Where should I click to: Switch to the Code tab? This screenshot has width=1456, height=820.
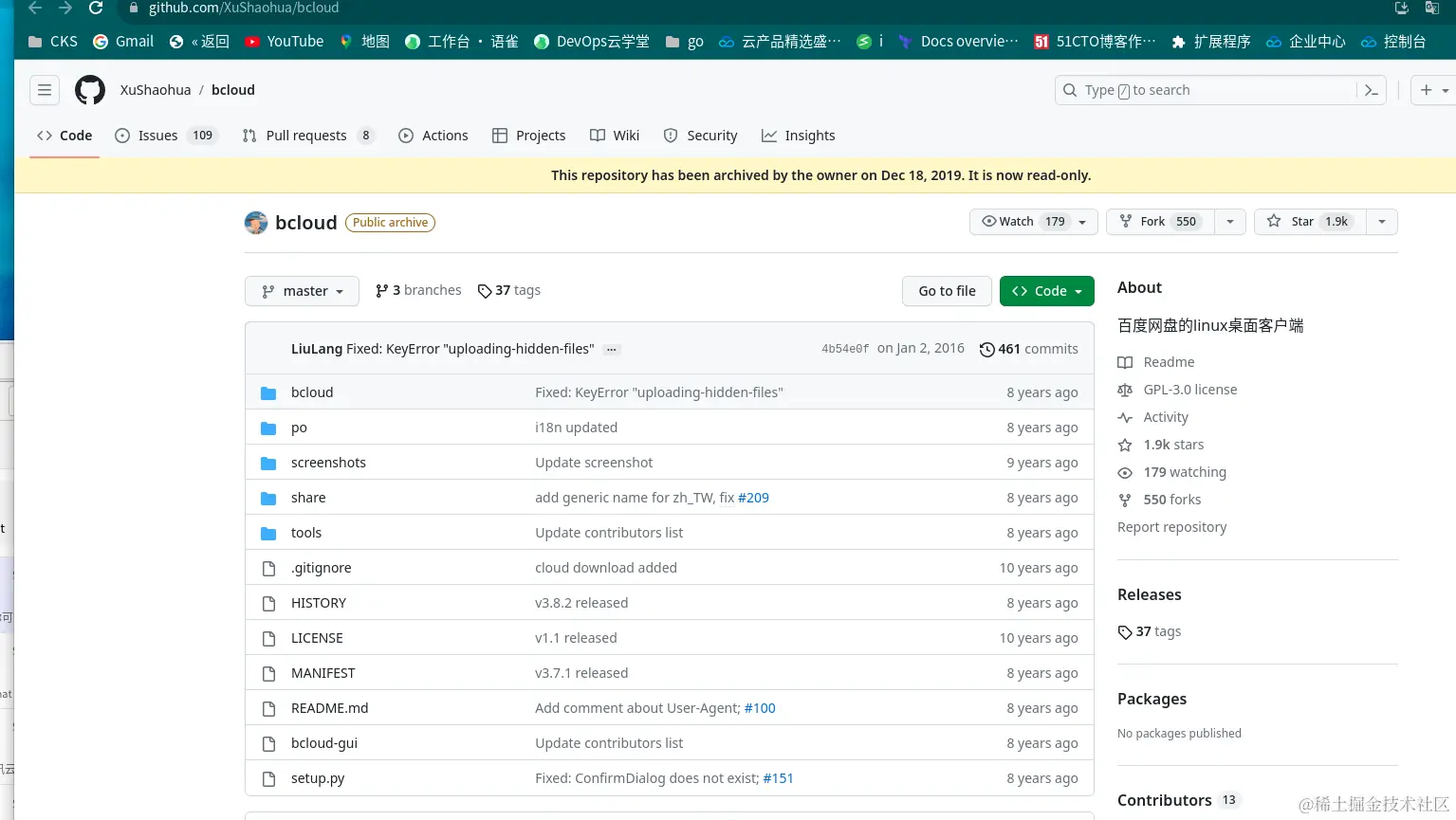tap(65, 136)
